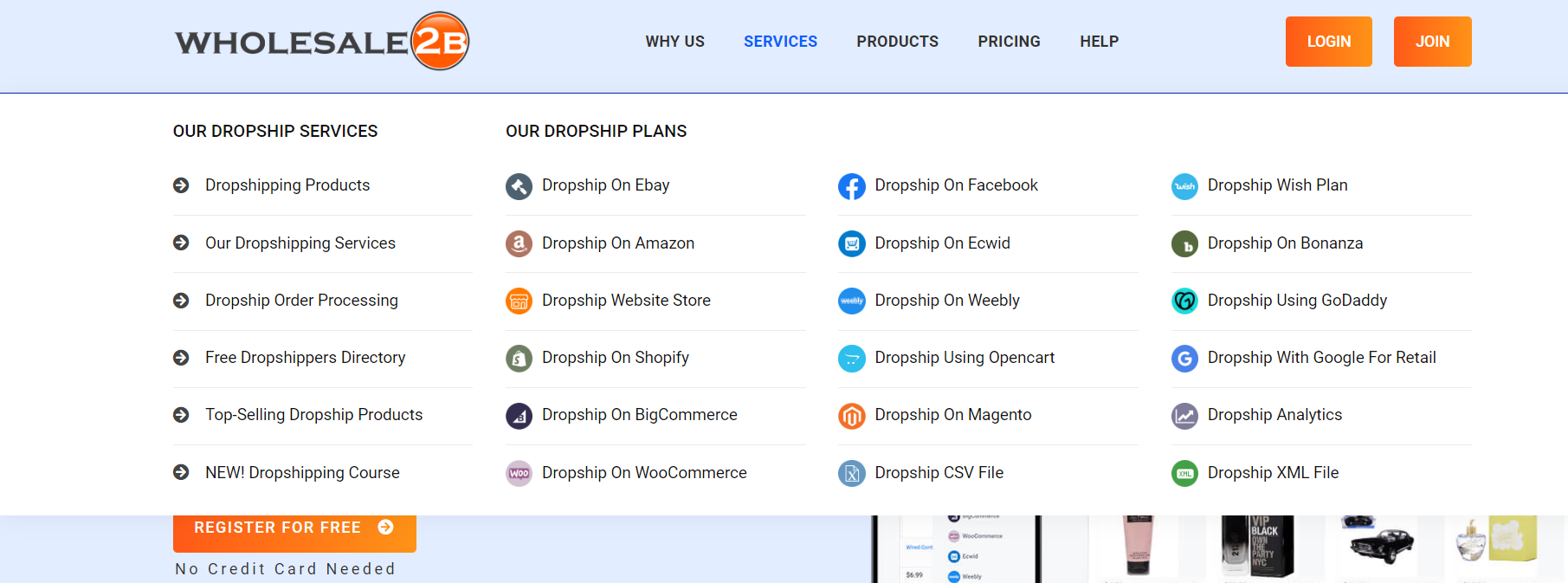Open Dropship On BigCommerce link
This screenshot has width=1568, height=583.
point(639,415)
